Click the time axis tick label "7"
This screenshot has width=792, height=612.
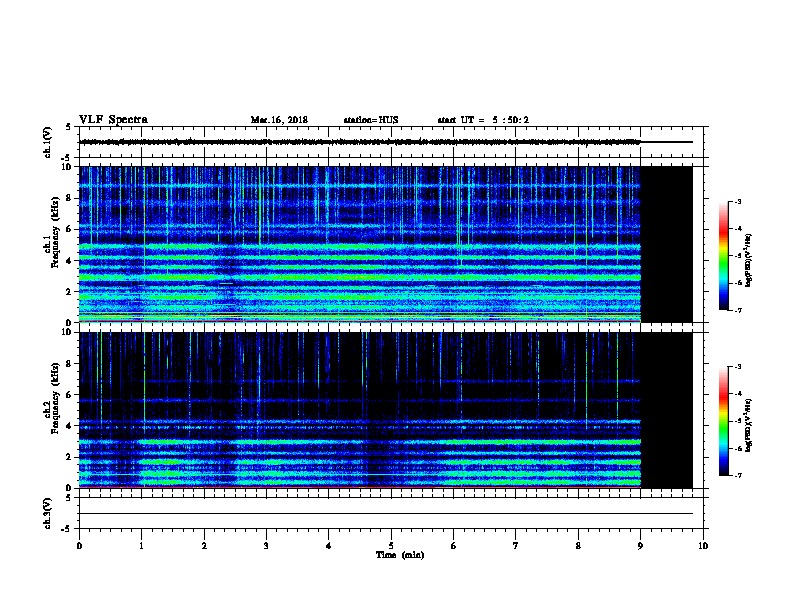(516, 546)
